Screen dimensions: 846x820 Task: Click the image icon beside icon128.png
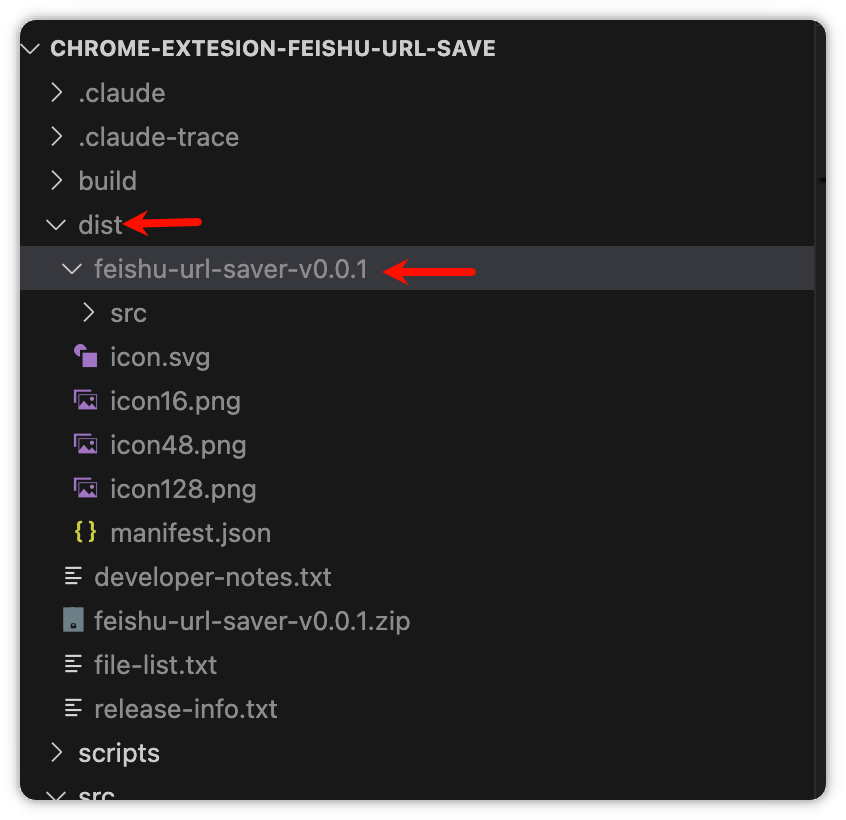(86, 489)
